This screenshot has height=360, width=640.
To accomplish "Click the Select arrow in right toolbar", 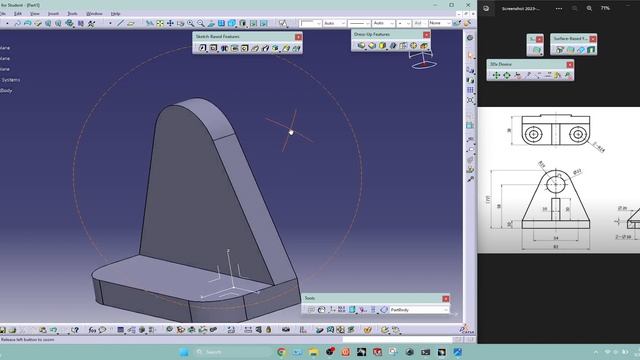I will 470,56.
